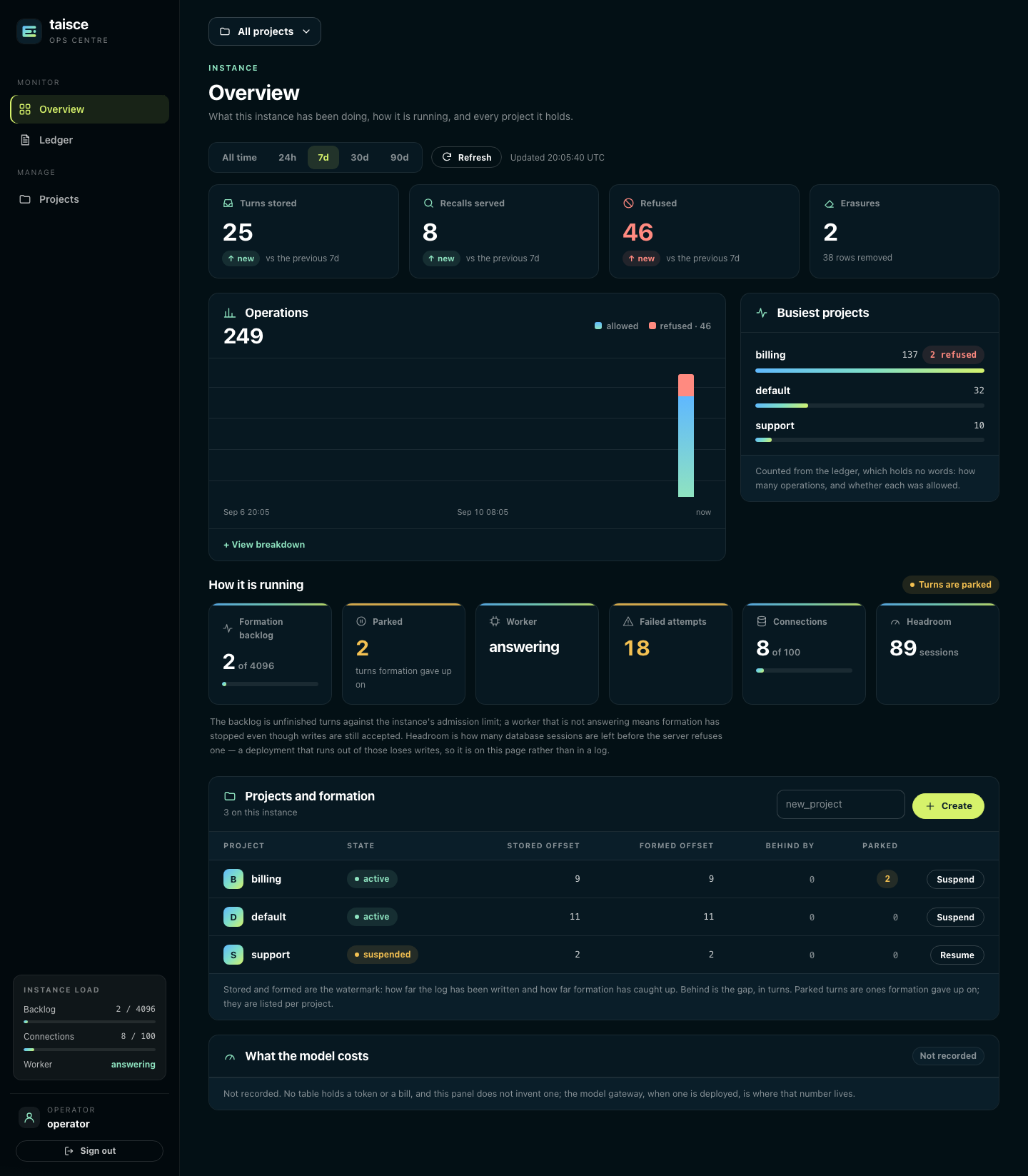
Task: Click the Connections database icon
Action: [x=762, y=621]
